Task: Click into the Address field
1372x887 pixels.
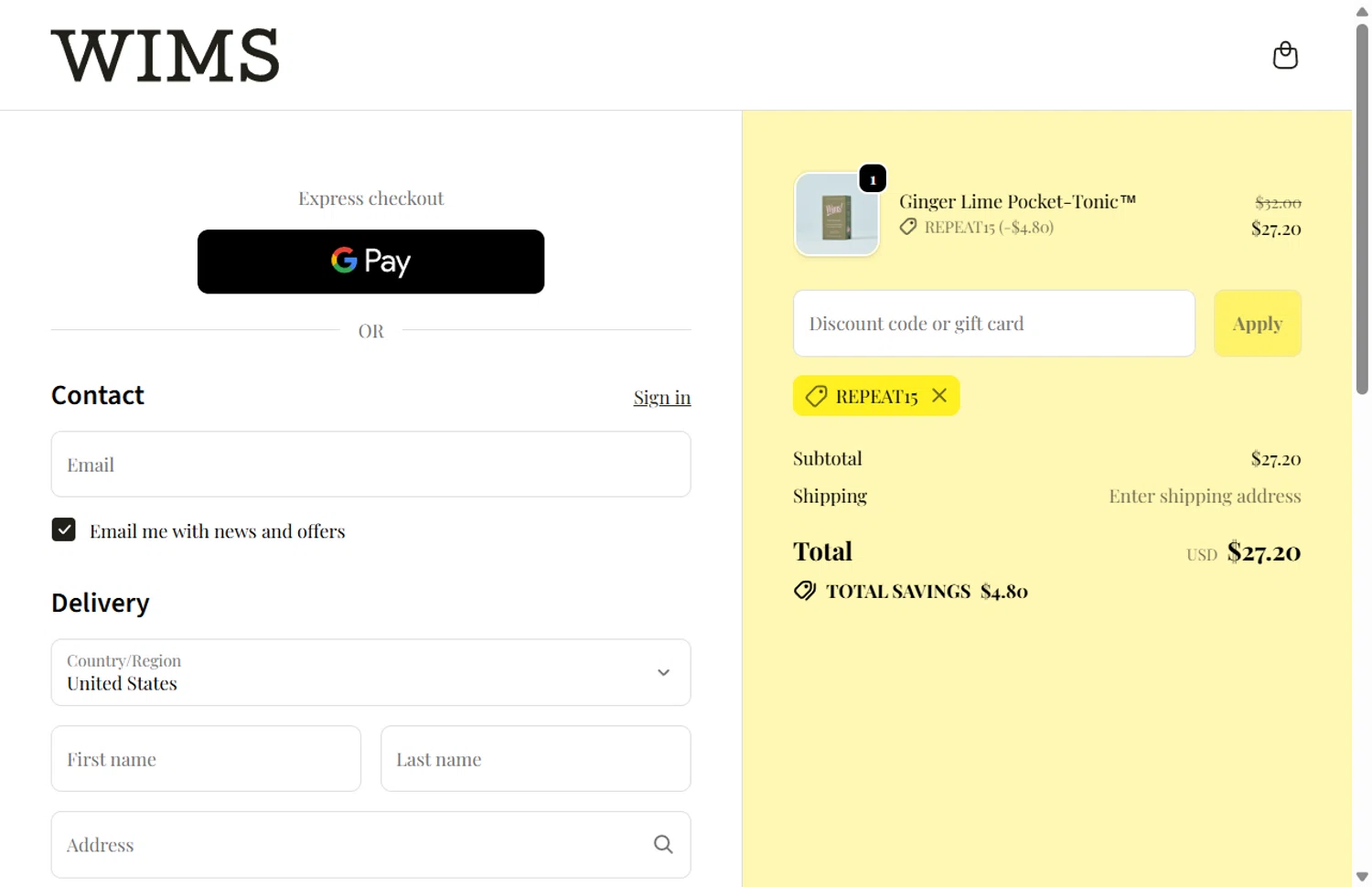Action: [370, 845]
